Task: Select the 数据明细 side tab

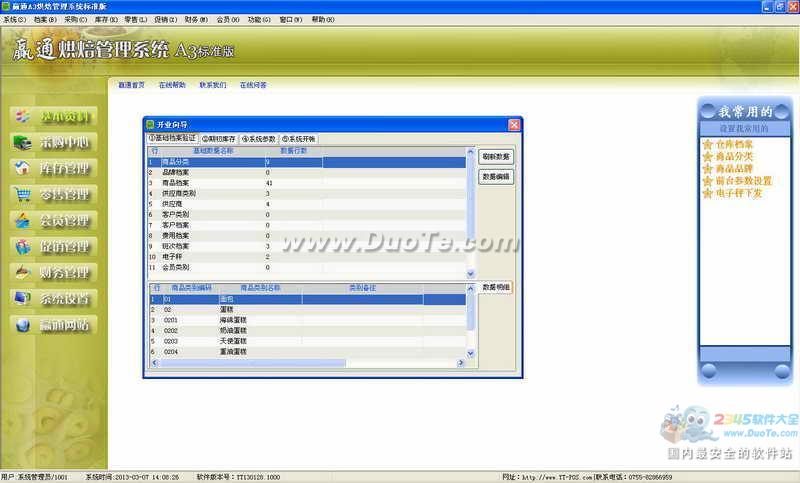Action: tap(495, 287)
